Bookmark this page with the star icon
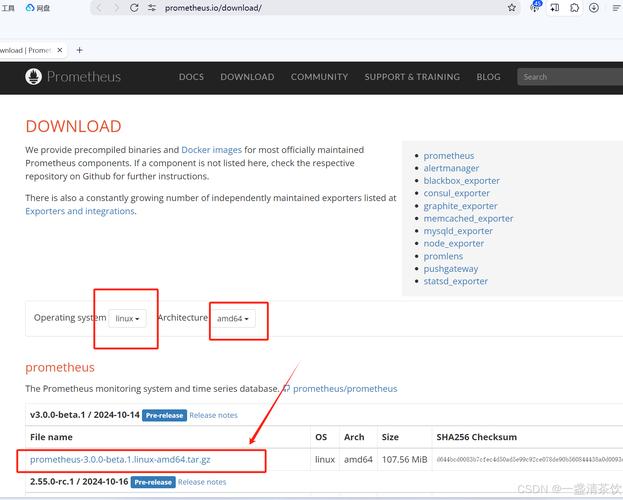 [512, 8]
